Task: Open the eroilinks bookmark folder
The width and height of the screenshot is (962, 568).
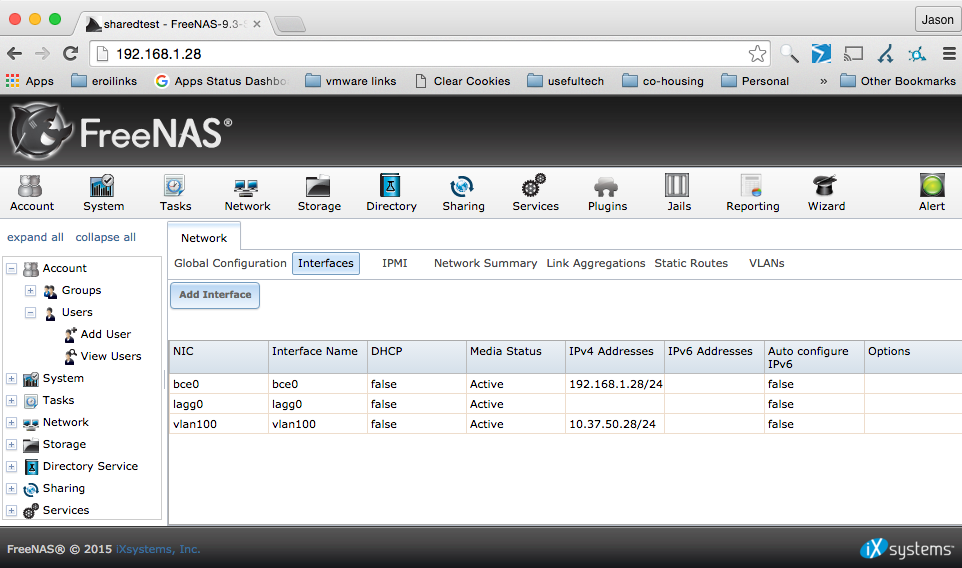Action: tap(104, 81)
